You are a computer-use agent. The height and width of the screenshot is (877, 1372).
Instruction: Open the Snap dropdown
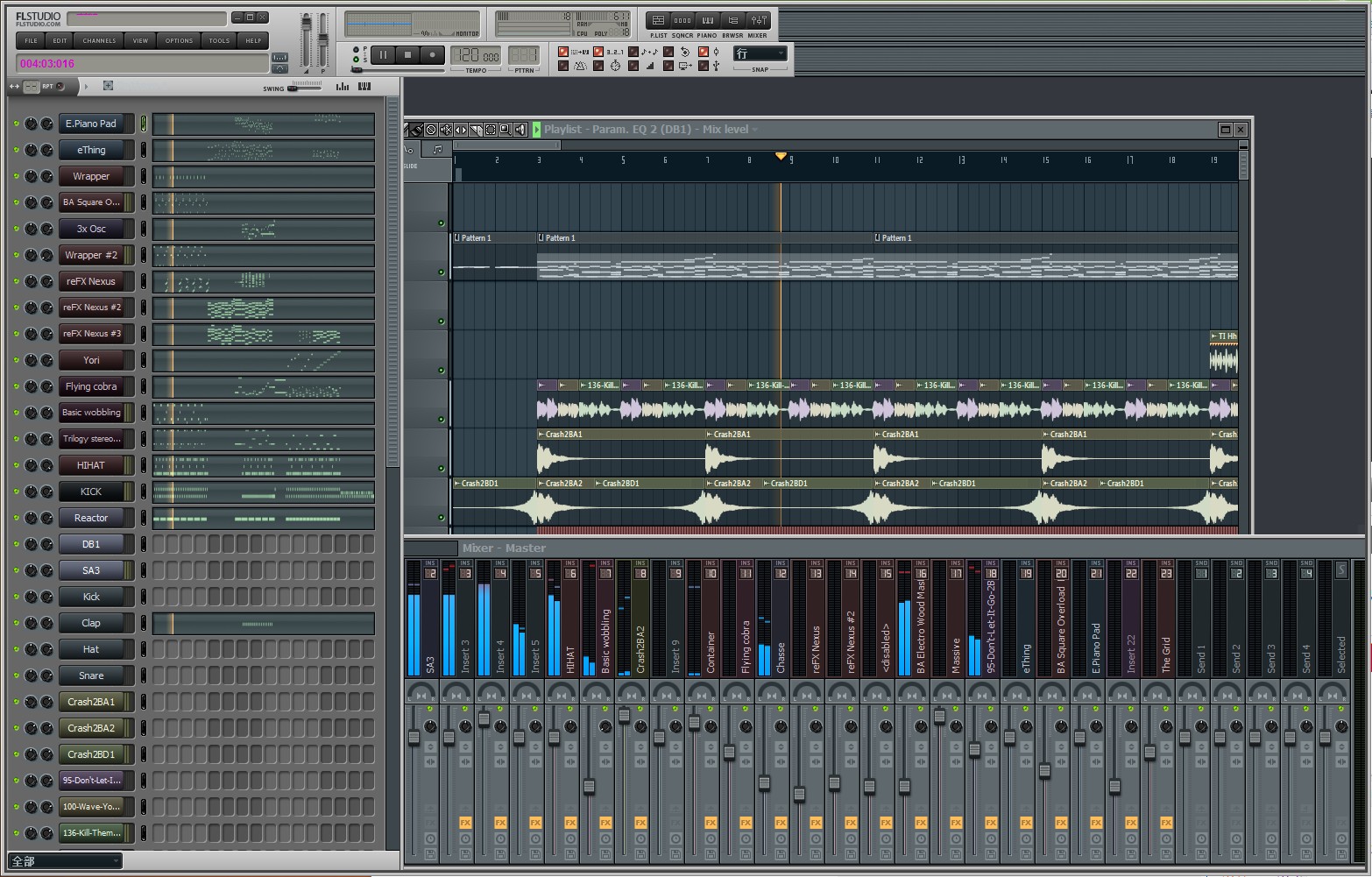pyautogui.click(x=760, y=54)
